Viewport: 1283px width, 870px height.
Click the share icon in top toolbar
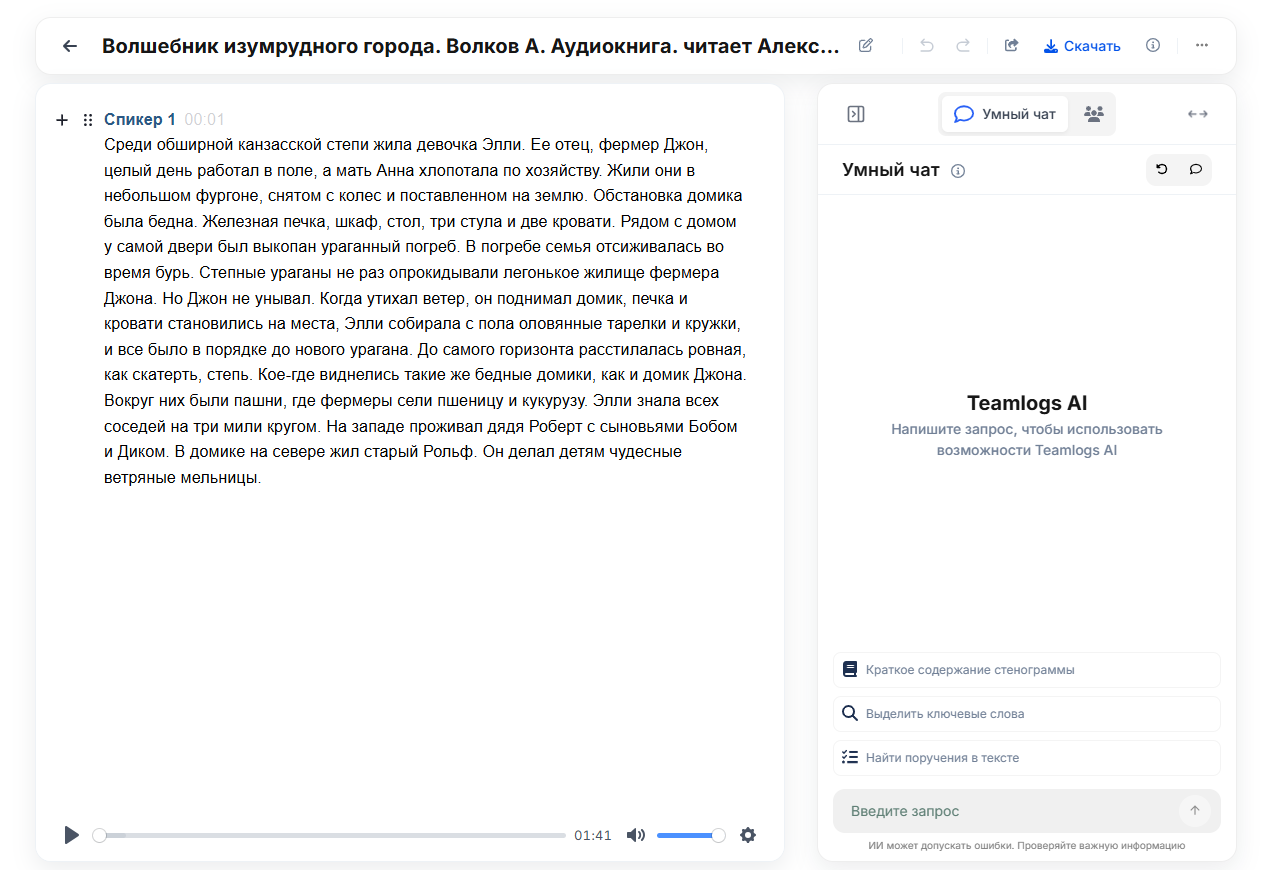(x=1011, y=45)
